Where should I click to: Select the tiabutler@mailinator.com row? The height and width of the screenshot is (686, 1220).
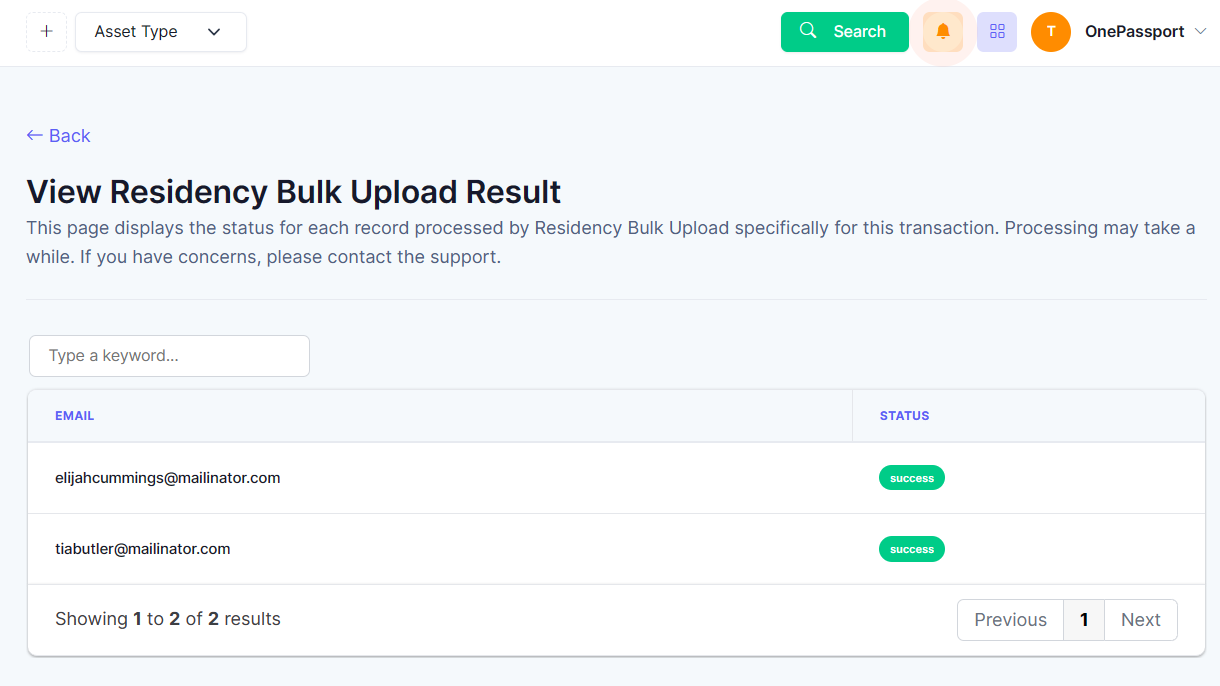(x=616, y=549)
